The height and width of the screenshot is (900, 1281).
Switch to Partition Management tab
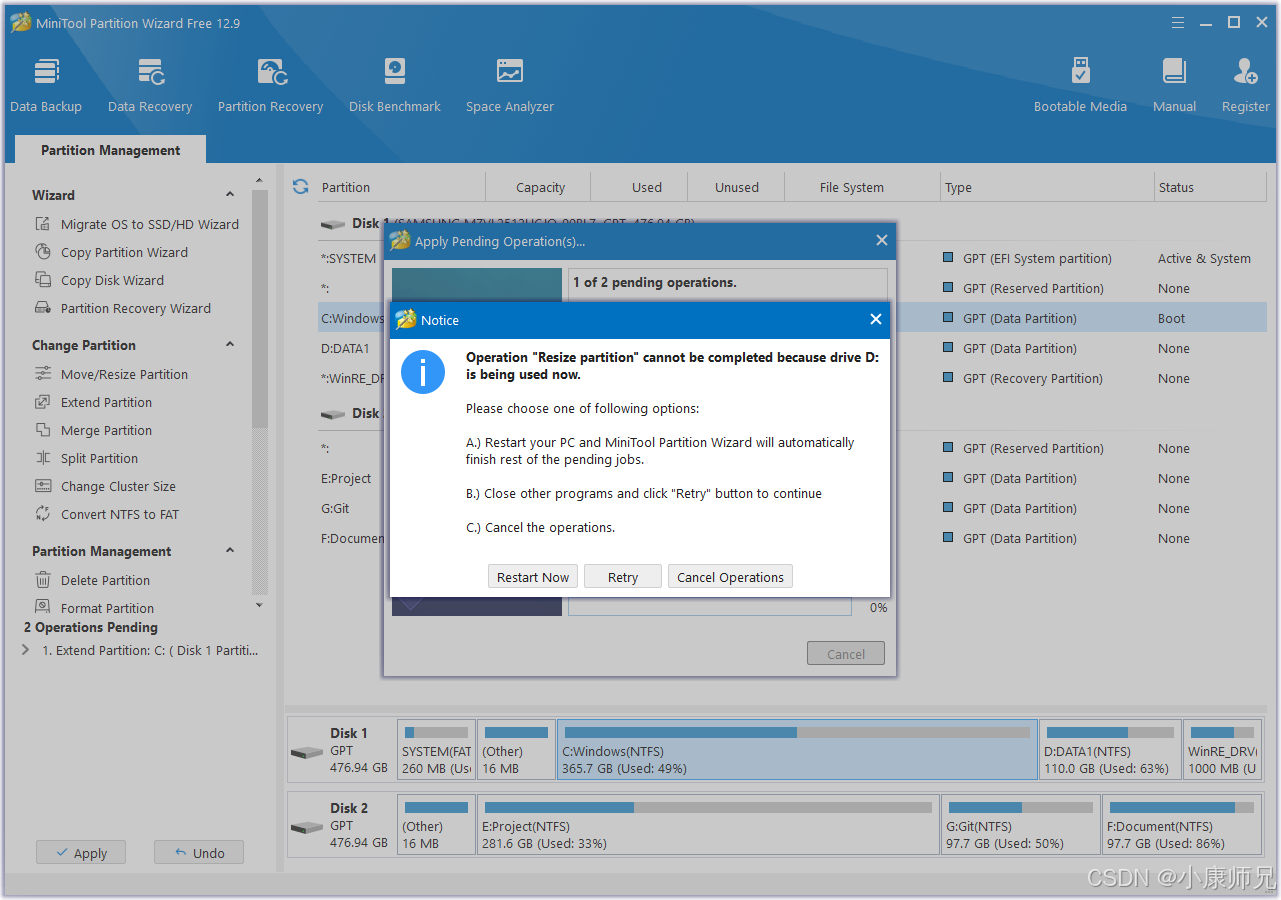click(x=110, y=150)
